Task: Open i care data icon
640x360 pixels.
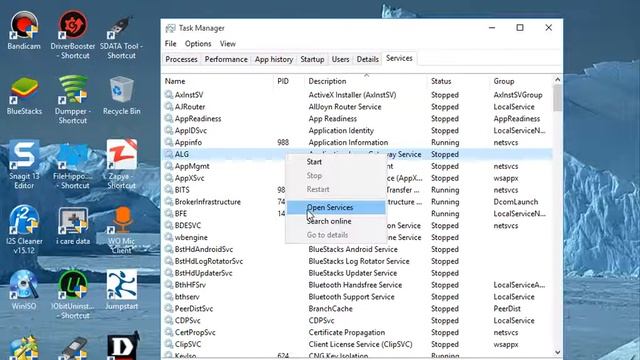Action: [x=73, y=226]
